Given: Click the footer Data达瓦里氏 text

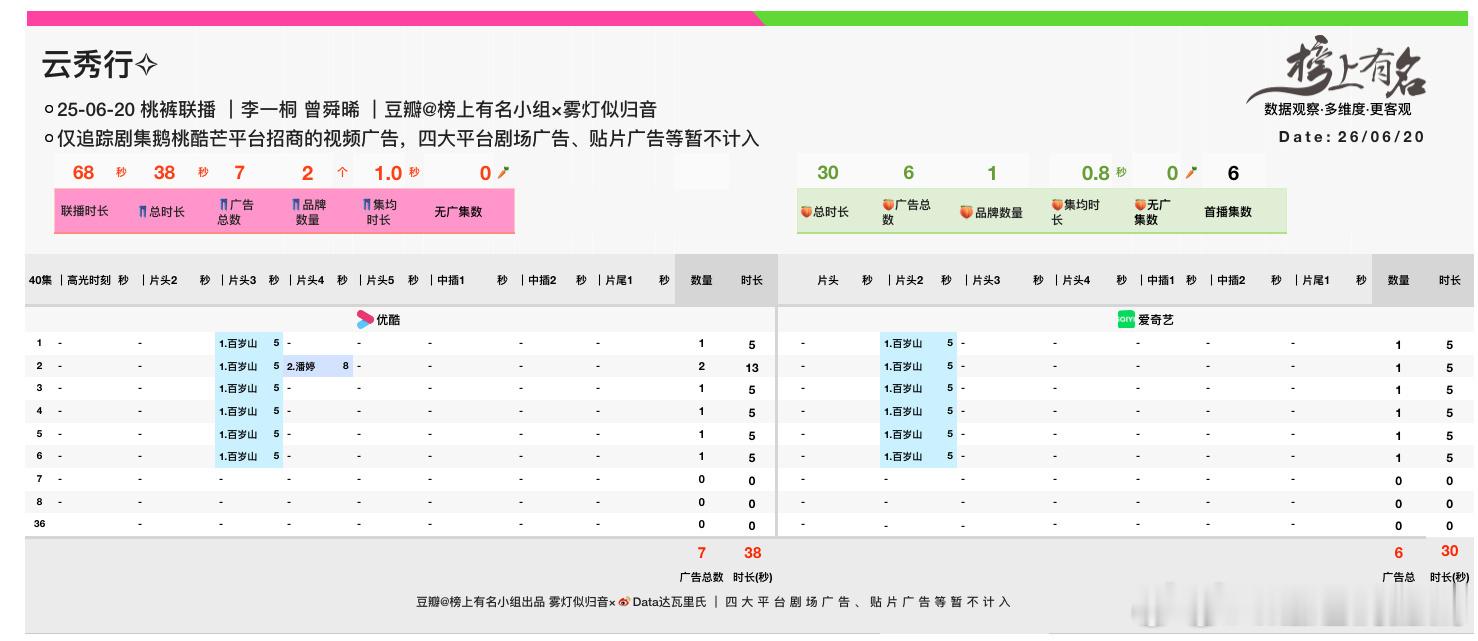Looking at the screenshot, I should 669,602.
